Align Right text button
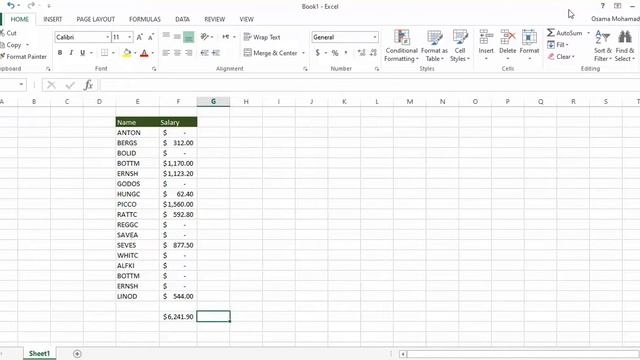This screenshot has width=640, height=360. click(x=189, y=53)
